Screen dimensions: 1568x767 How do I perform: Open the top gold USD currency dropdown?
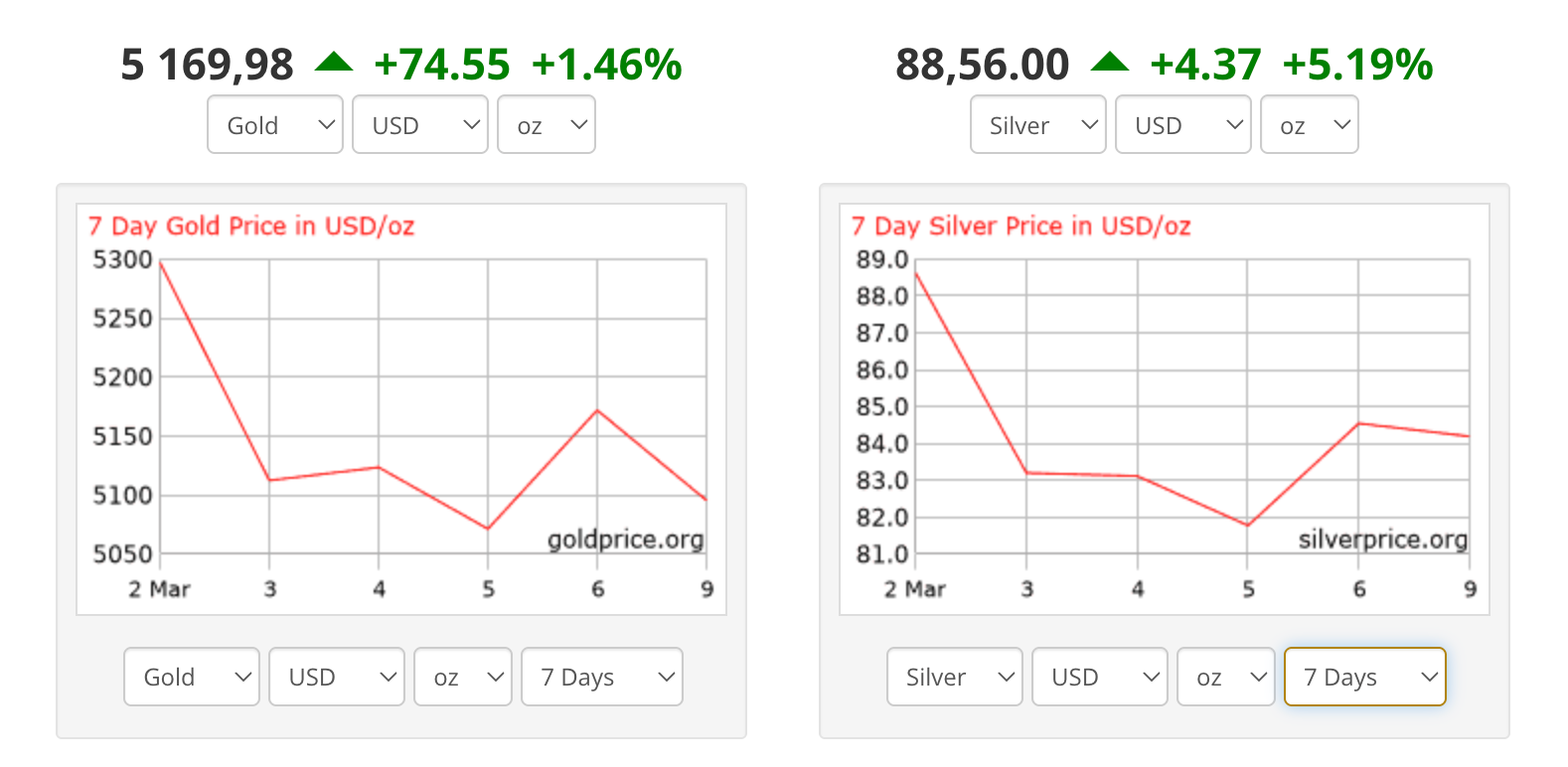pos(420,125)
